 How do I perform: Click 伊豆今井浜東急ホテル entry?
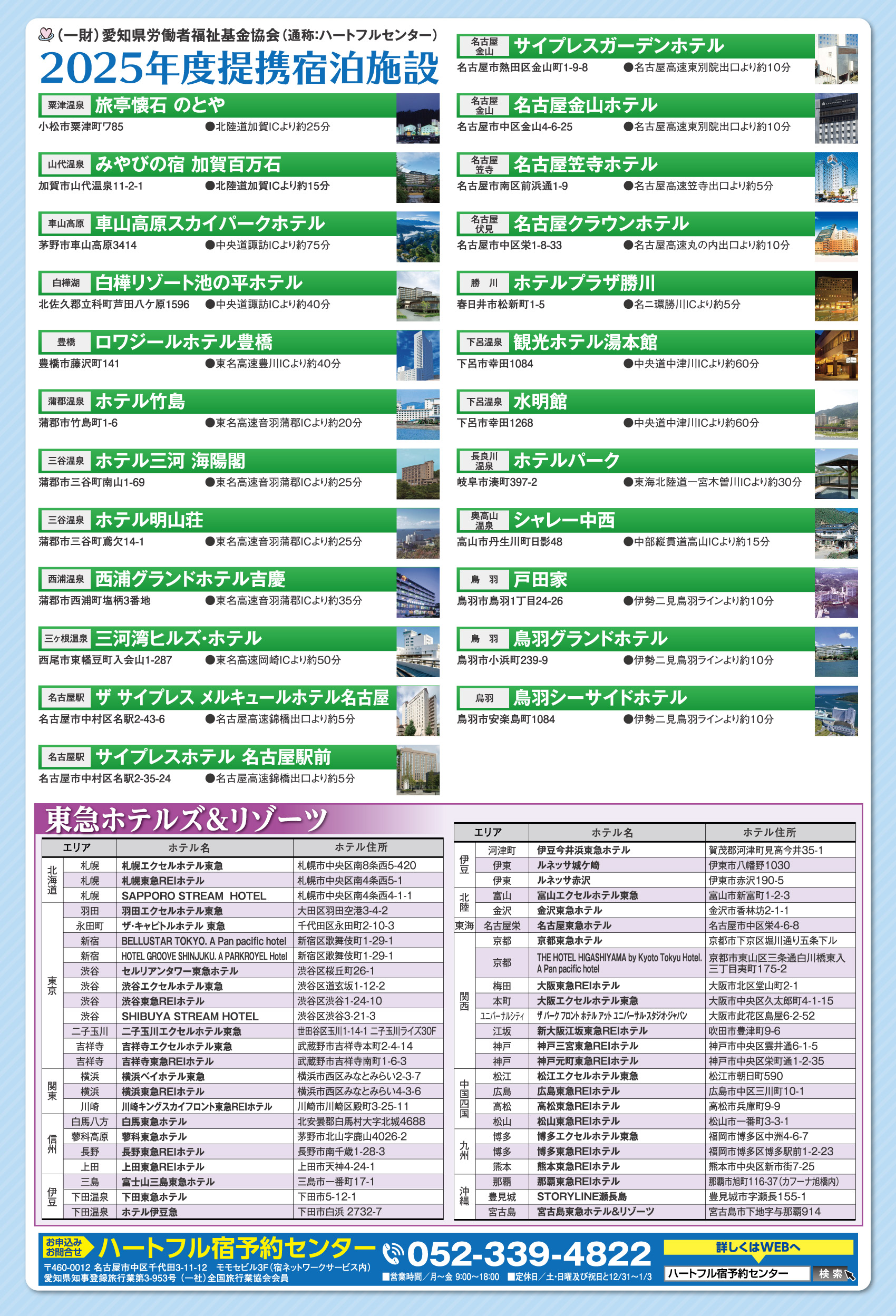[x=583, y=850]
